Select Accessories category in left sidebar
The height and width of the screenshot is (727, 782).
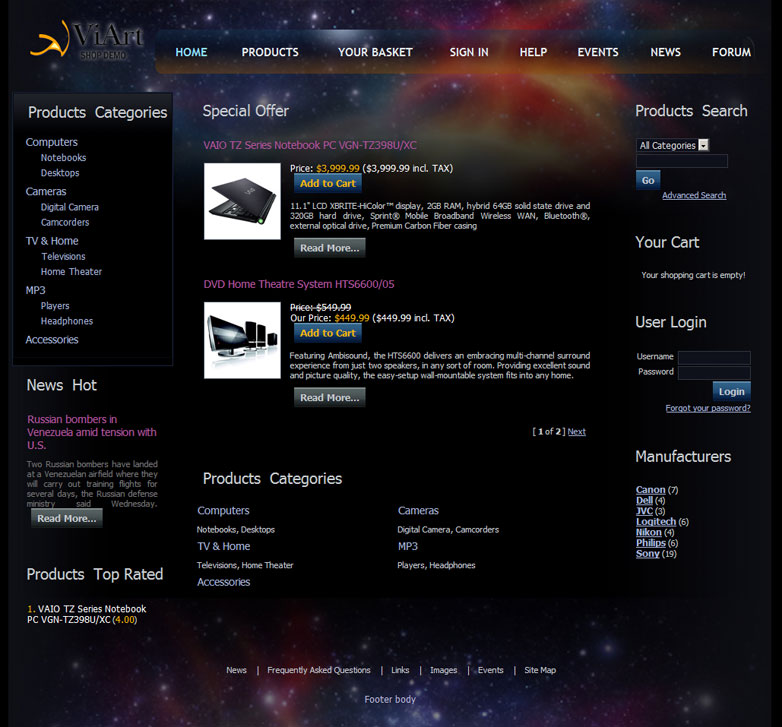coord(52,340)
